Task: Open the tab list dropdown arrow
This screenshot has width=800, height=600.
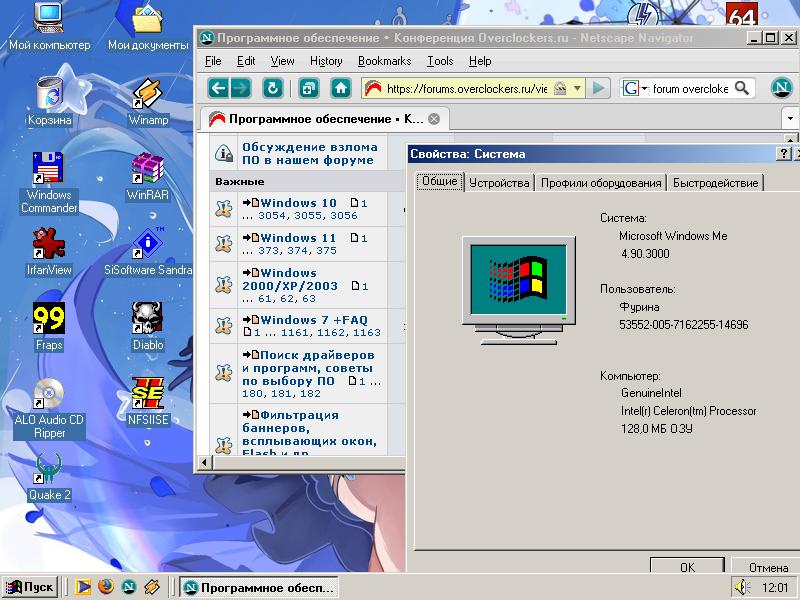Action: click(x=790, y=119)
